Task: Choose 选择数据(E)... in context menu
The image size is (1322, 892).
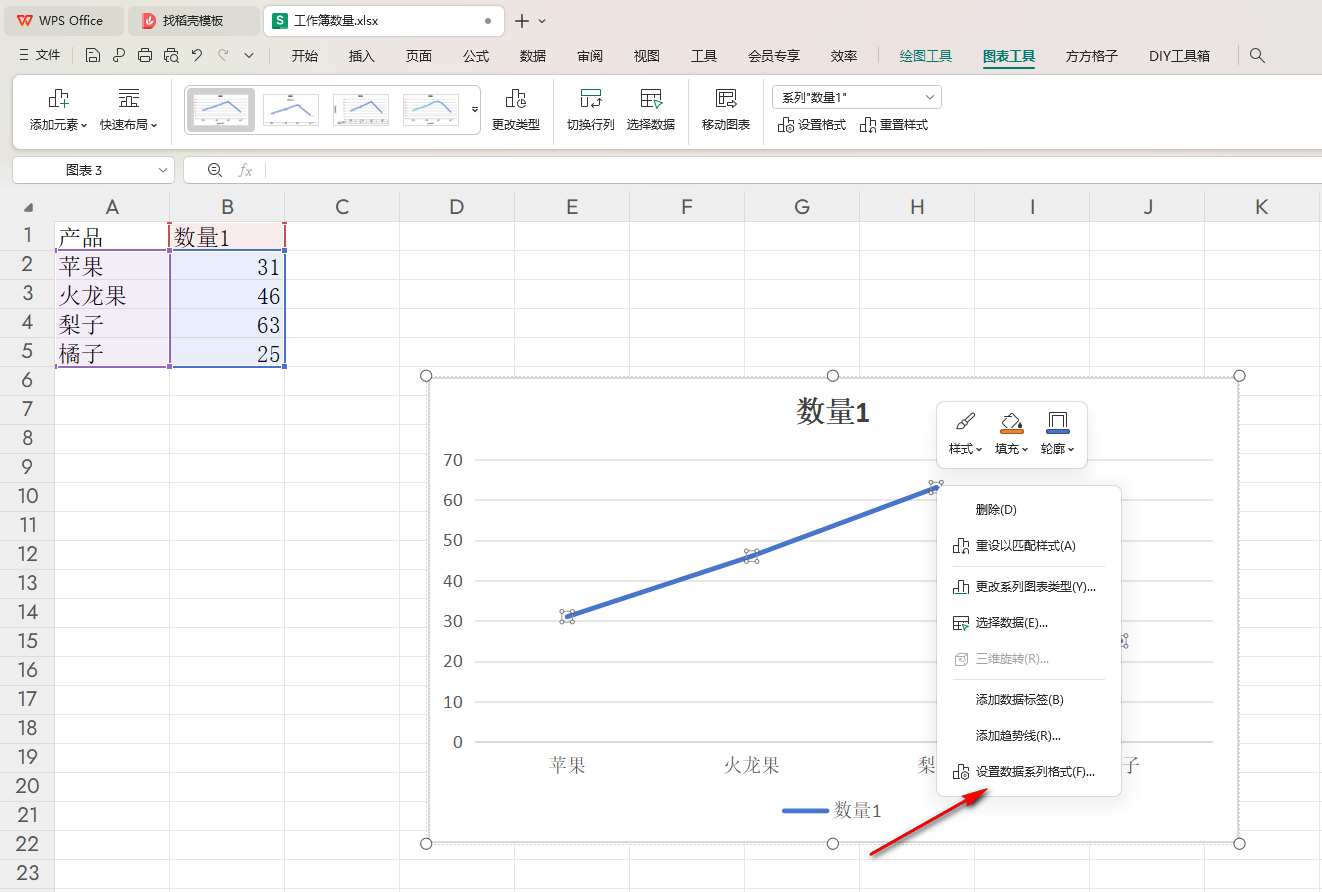Action: point(1029,623)
